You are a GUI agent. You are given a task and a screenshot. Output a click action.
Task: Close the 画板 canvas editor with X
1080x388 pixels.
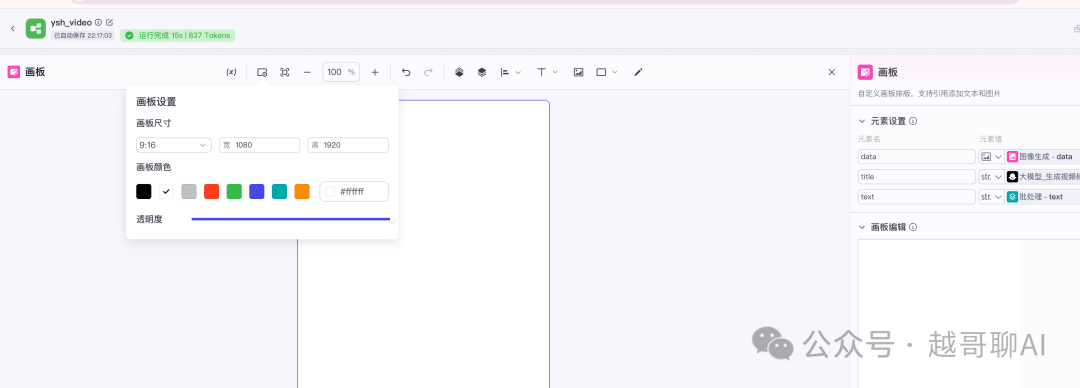(831, 72)
